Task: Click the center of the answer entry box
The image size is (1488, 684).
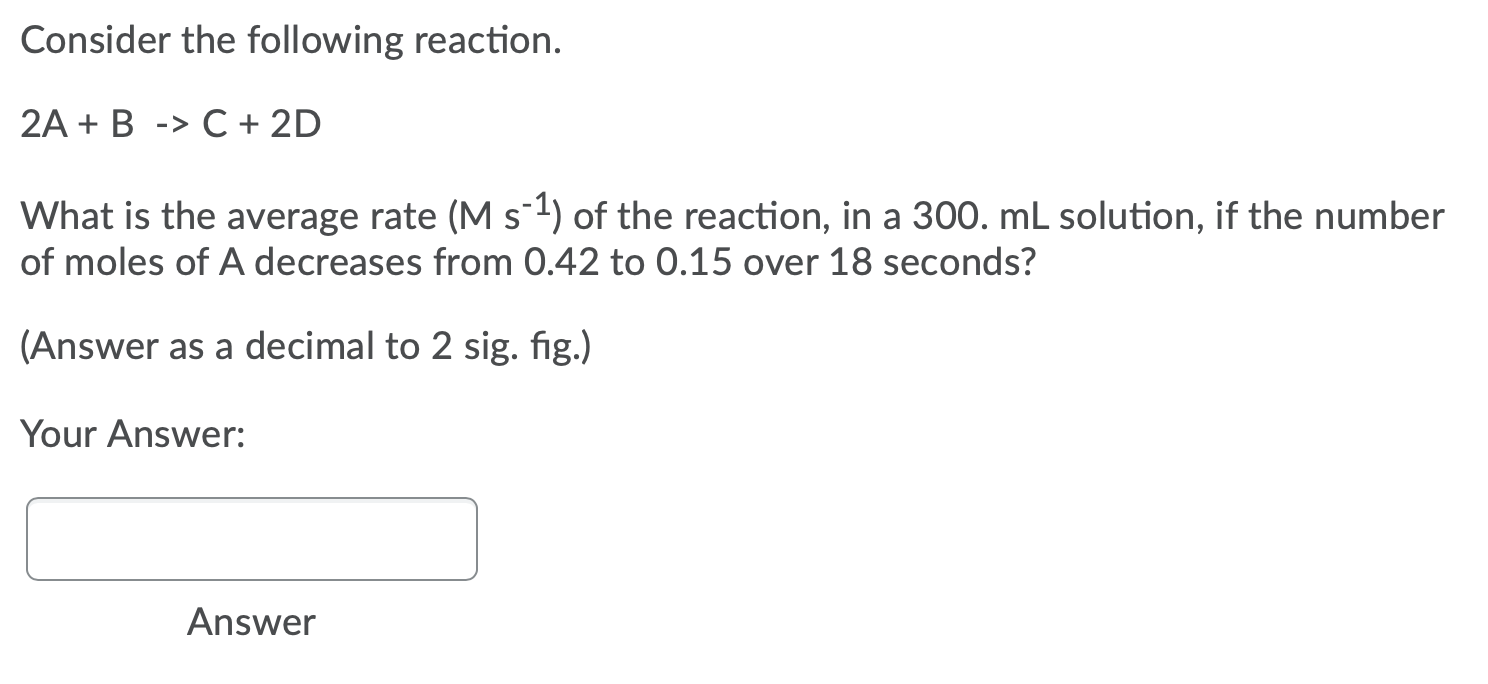Action: pyautogui.click(x=250, y=538)
